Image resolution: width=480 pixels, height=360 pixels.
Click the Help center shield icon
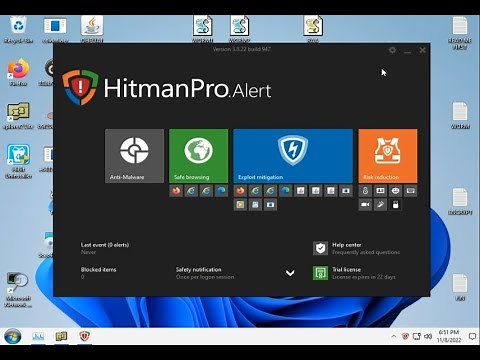pyautogui.click(x=320, y=248)
